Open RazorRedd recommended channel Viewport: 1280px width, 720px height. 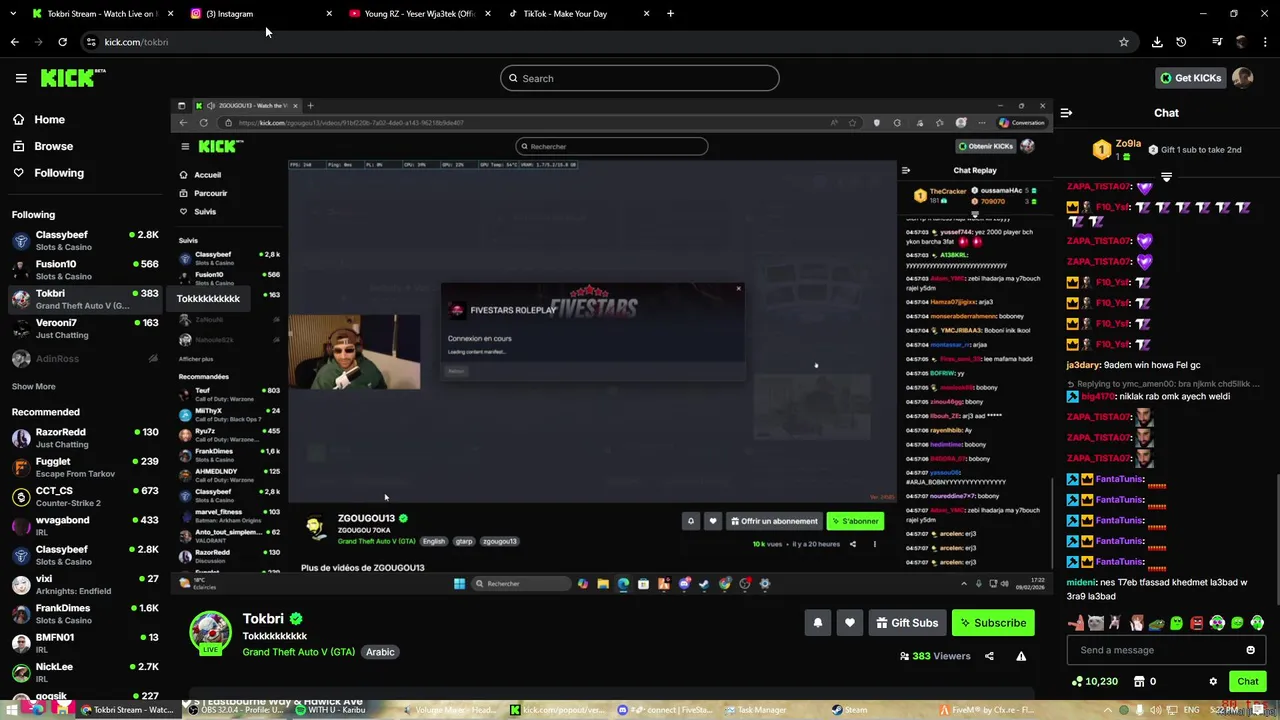coord(85,438)
